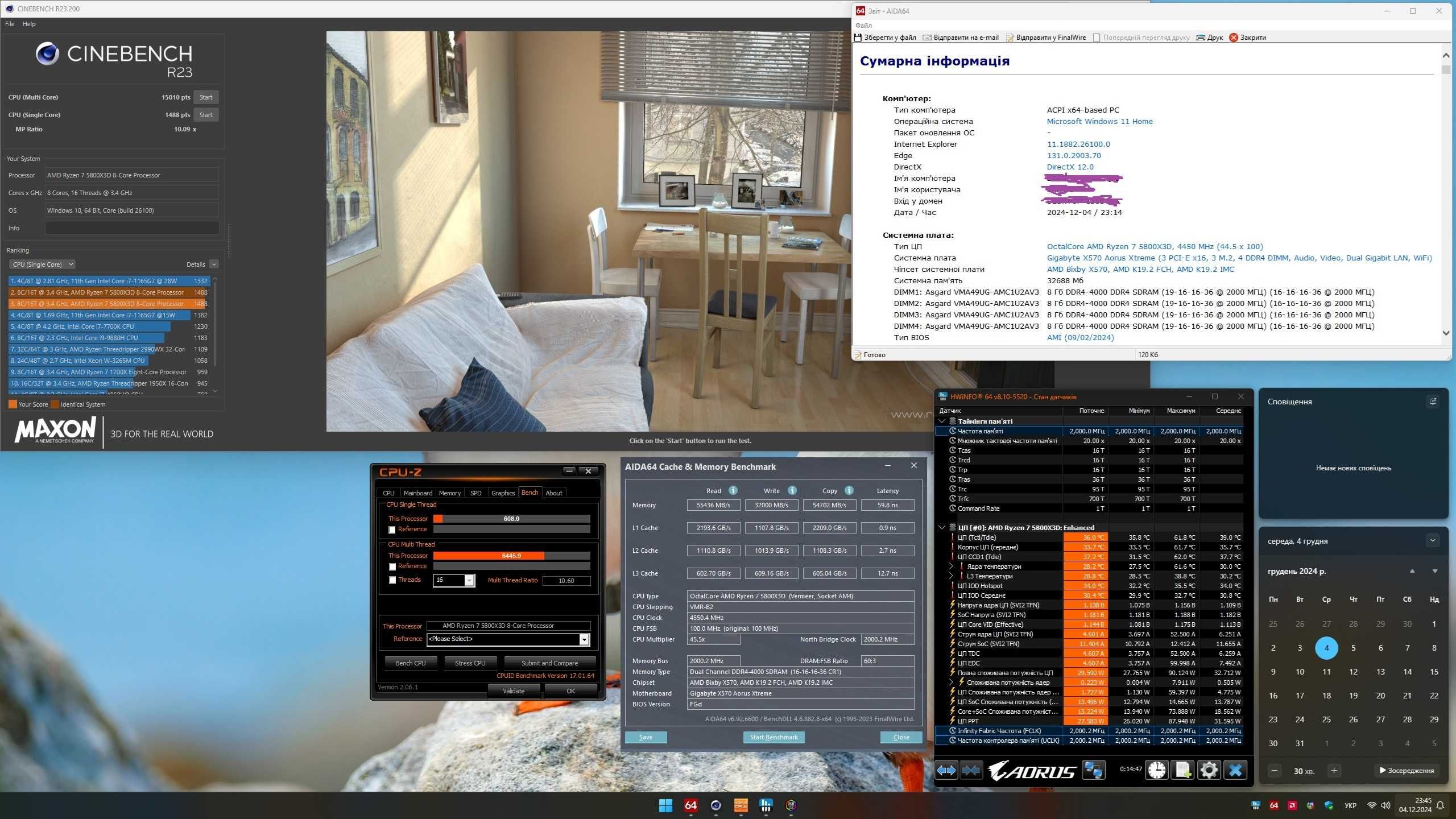Switch to Mainboard tab in CPU-Z
The width and height of the screenshot is (1456, 819).
pos(417,493)
